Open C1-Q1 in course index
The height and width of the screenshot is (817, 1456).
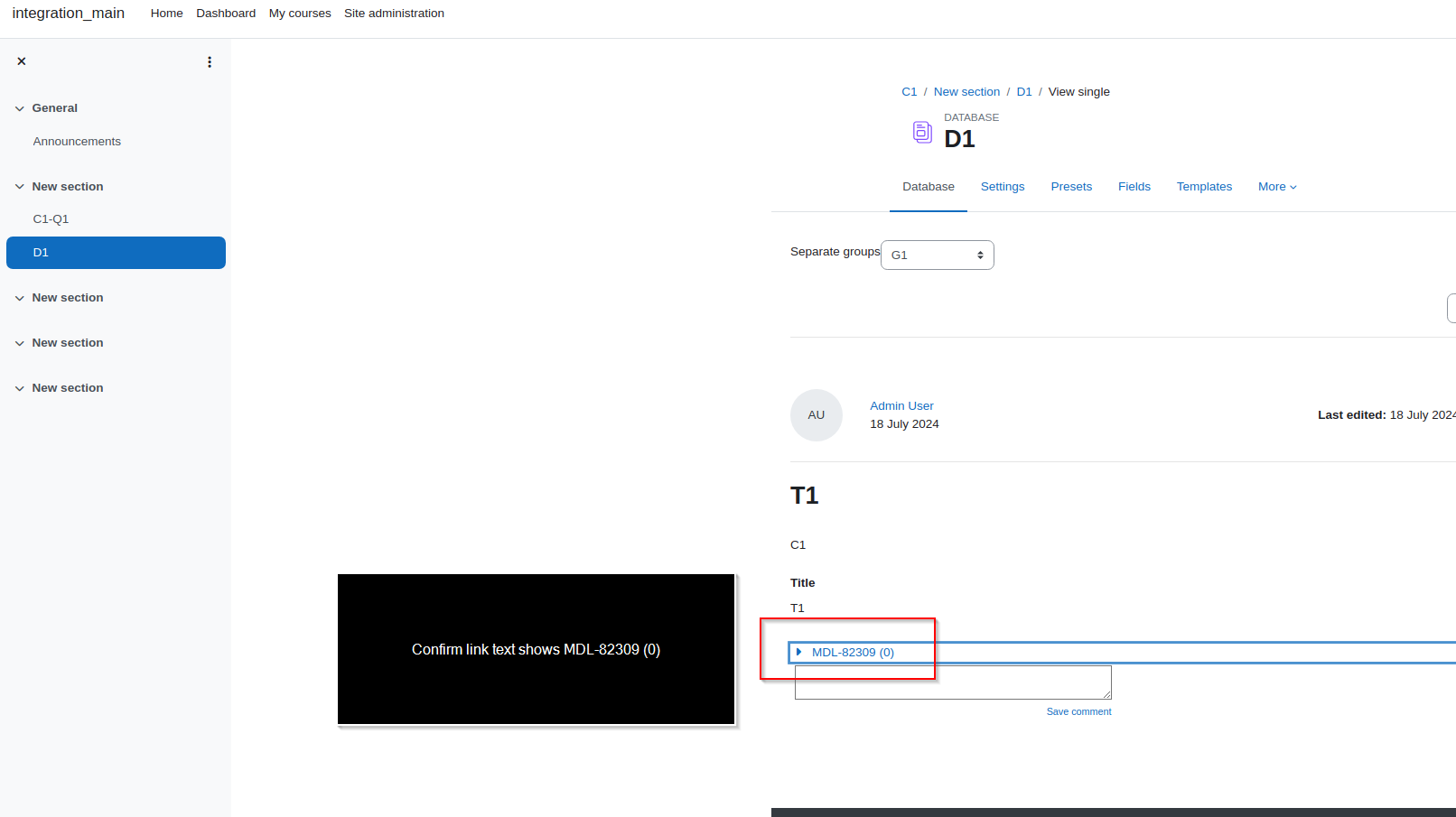click(51, 219)
